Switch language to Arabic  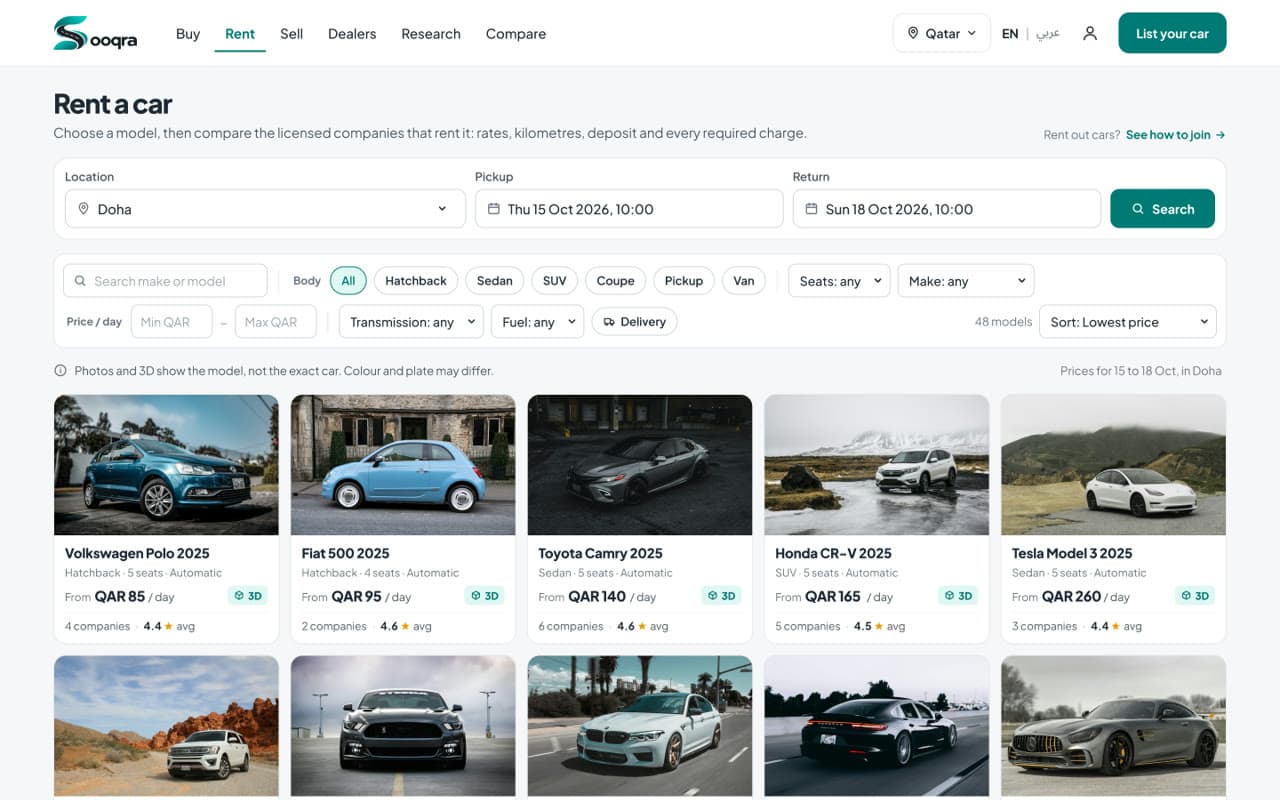click(1048, 33)
